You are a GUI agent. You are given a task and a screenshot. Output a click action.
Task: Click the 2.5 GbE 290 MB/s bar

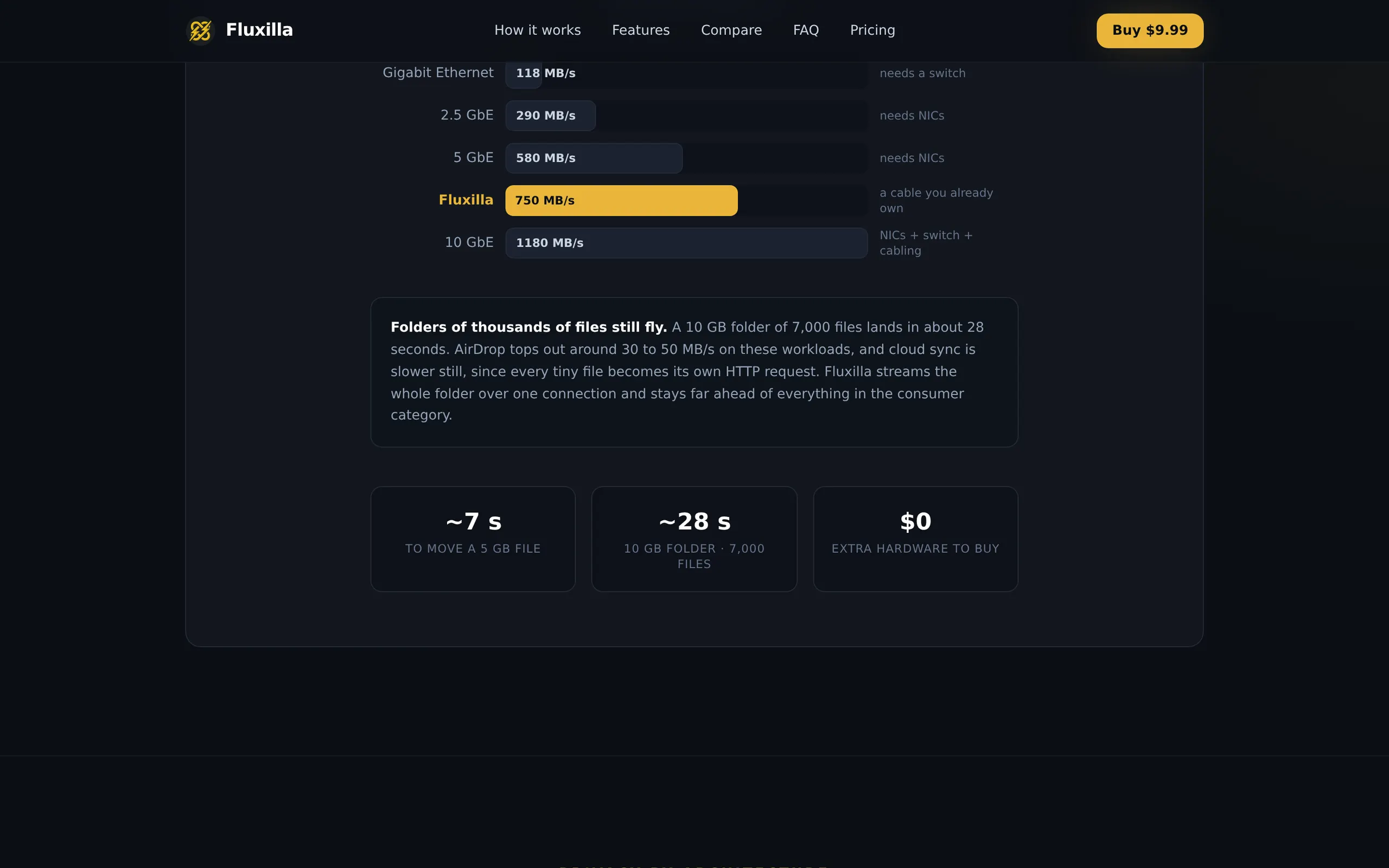[550, 116]
